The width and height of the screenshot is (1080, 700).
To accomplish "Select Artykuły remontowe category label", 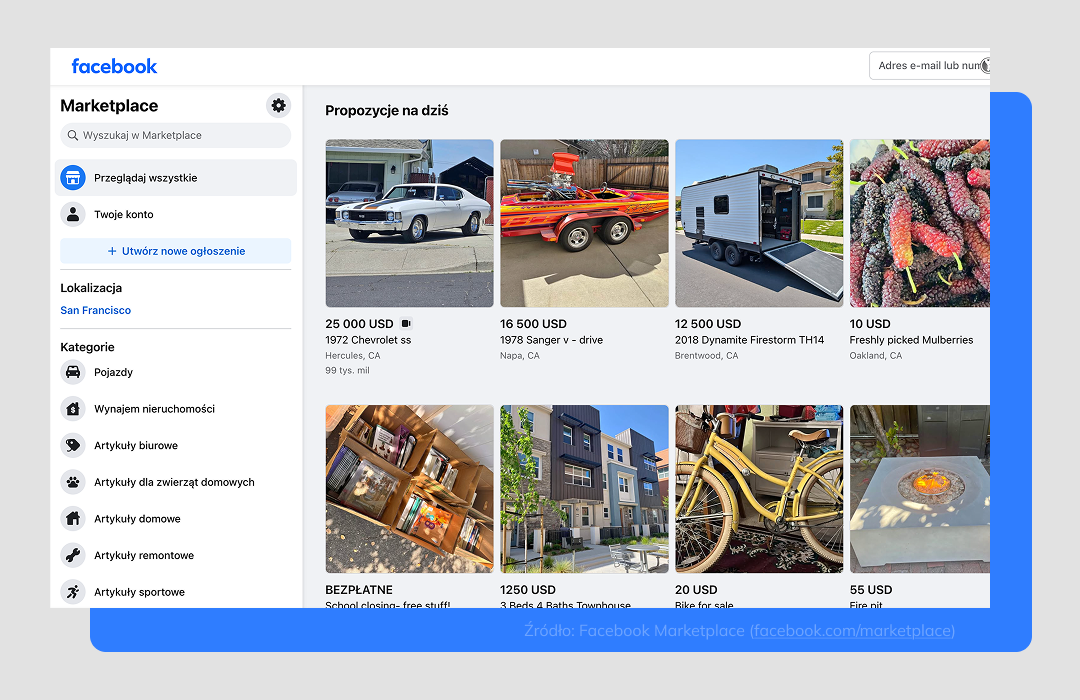I will 144,555.
